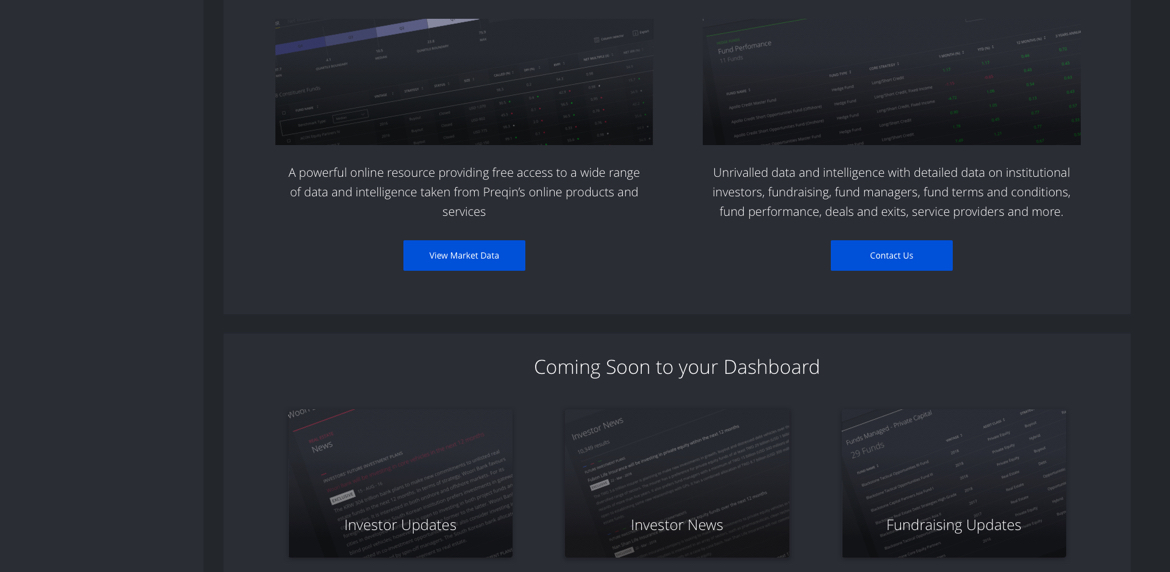This screenshot has width=1170, height=572.
Task: Open the Investor Updates preview card
Action: coord(400,483)
